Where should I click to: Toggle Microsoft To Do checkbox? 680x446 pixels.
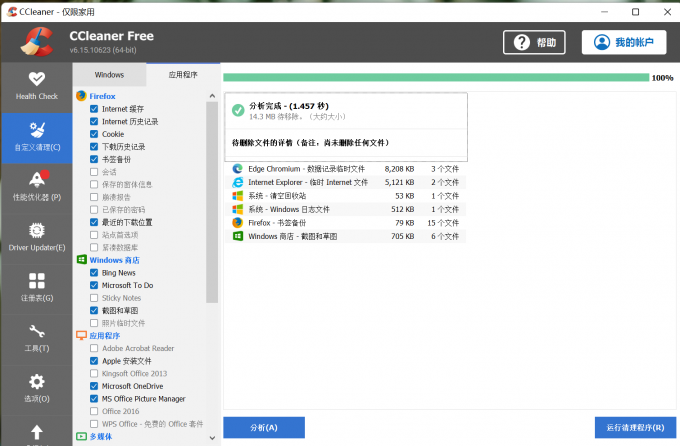tap(94, 285)
